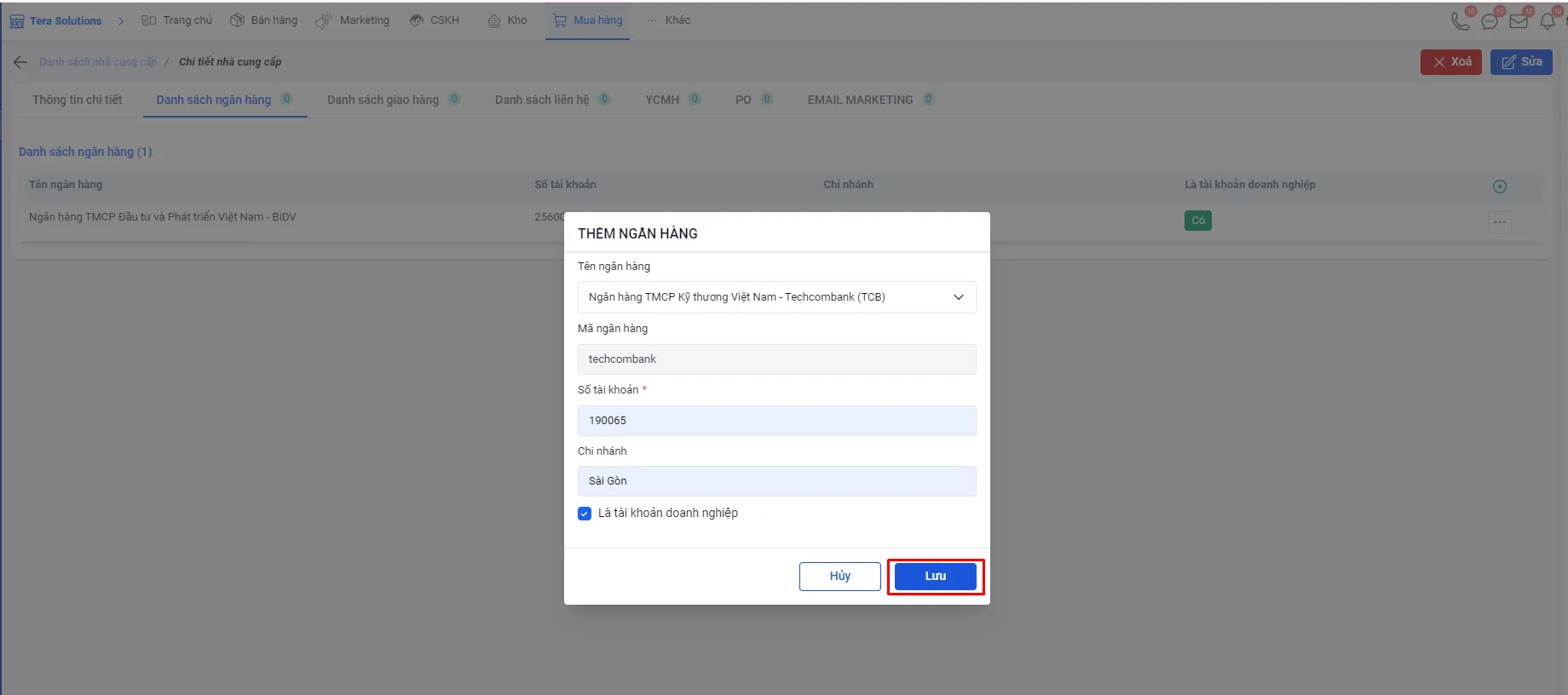
Task: Click the Hủy cancel button
Action: point(839,577)
